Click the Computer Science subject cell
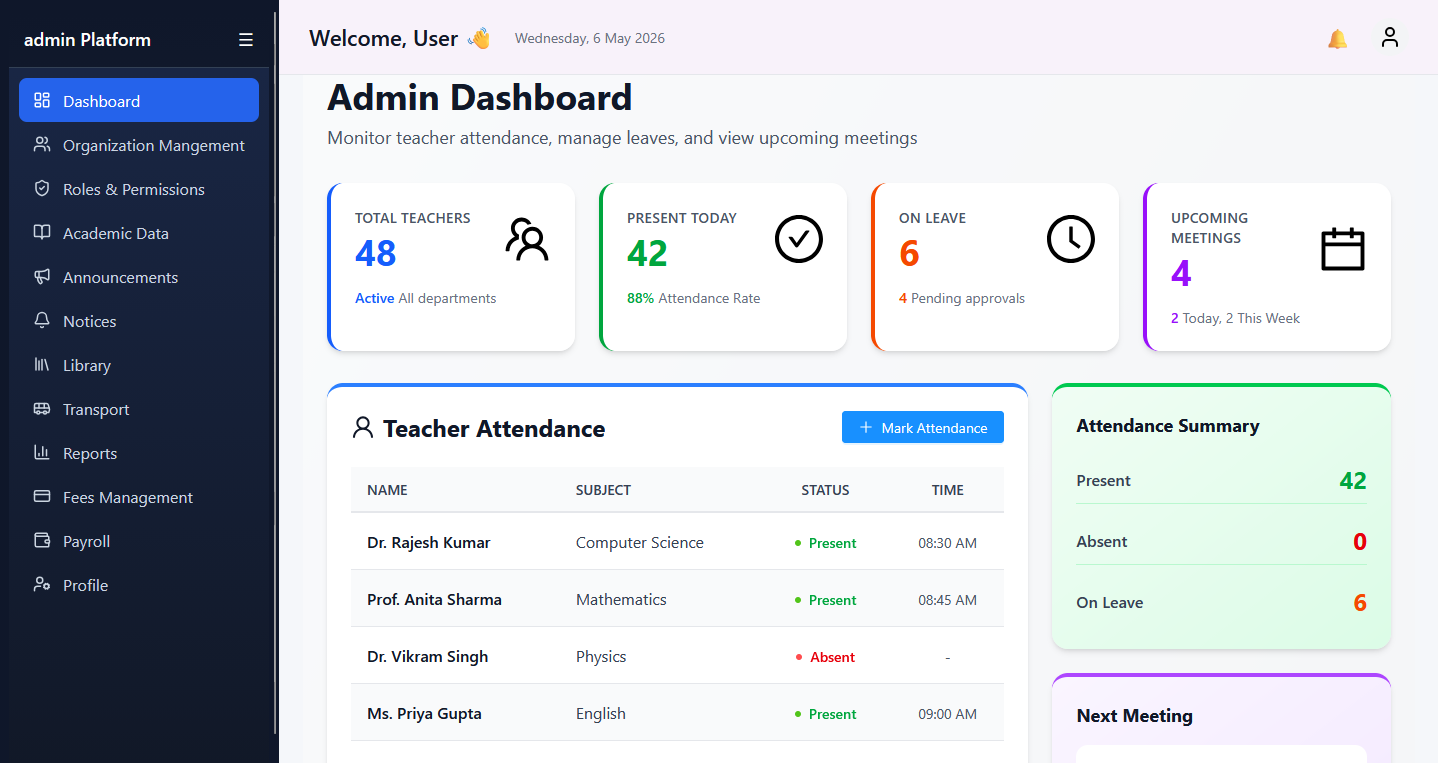 pyautogui.click(x=640, y=542)
